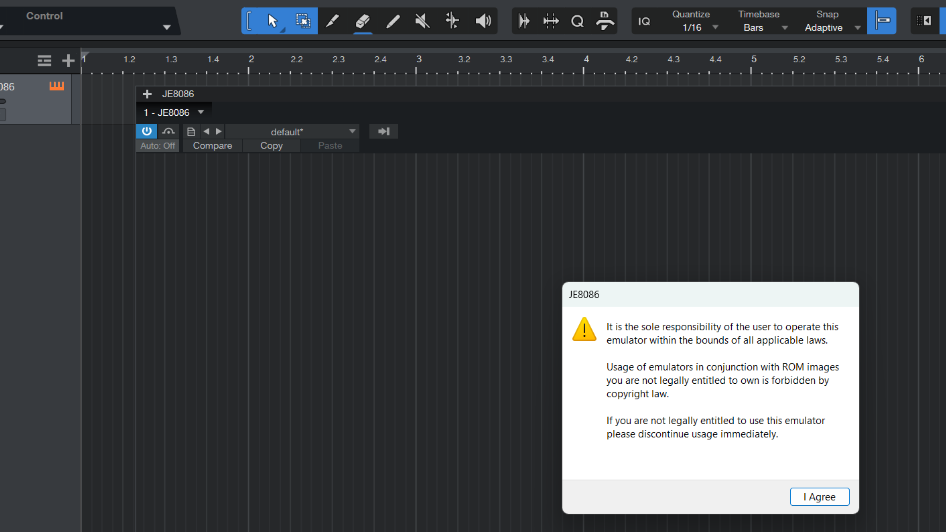Open the track list icon
946x532 pixels.
(44, 61)
